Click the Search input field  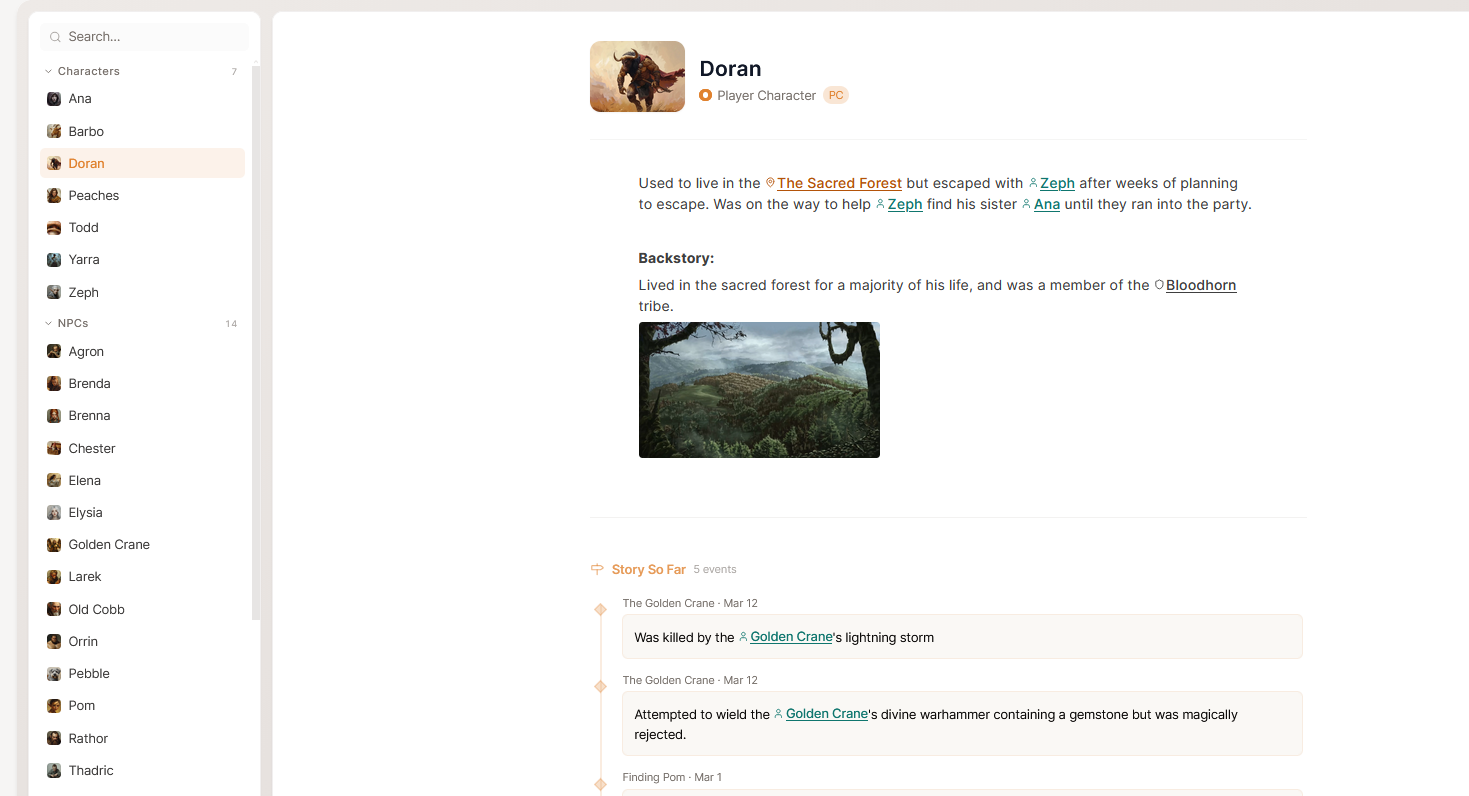(x=150, y=37)
